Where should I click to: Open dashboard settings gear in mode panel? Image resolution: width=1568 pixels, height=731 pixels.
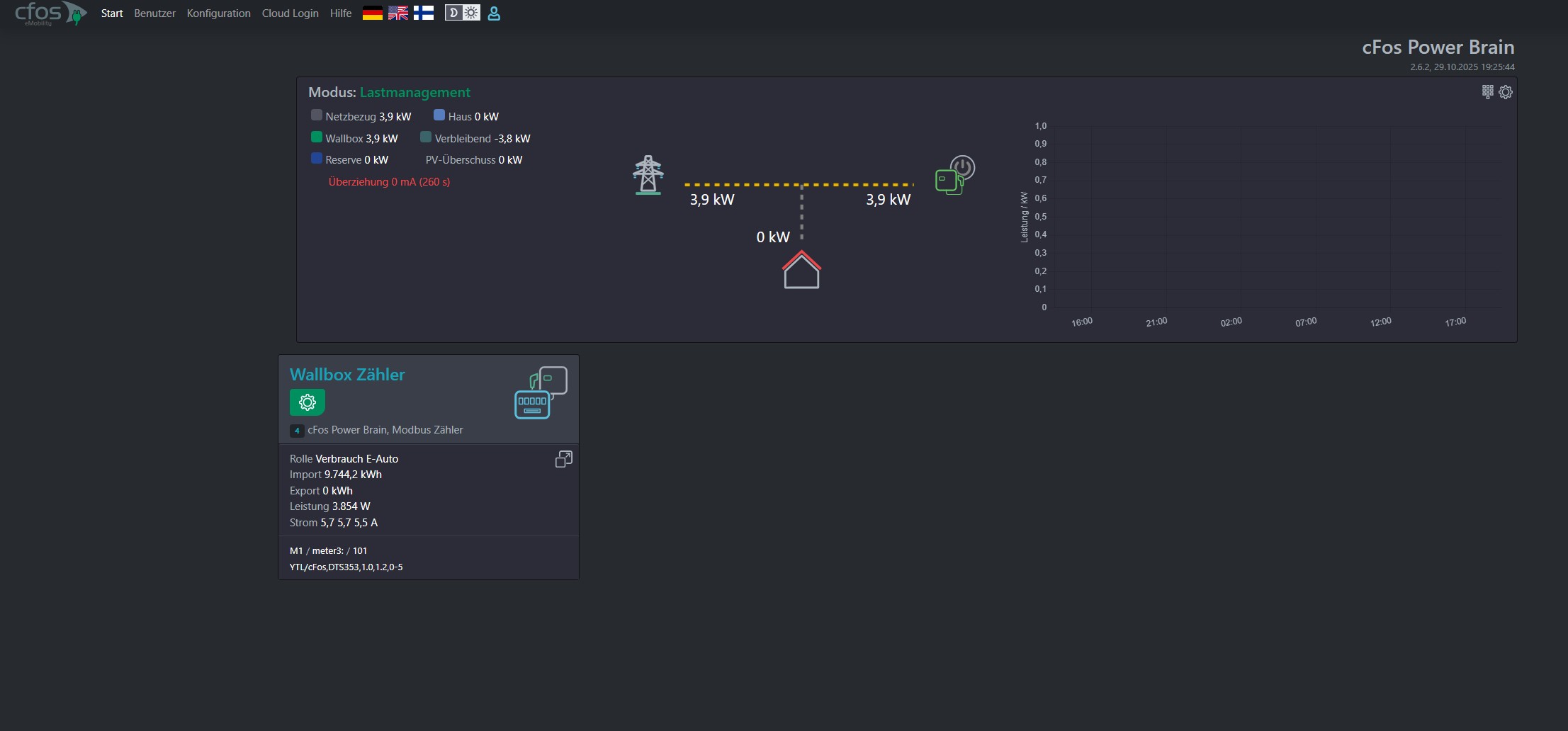[x=1506, y=92]
